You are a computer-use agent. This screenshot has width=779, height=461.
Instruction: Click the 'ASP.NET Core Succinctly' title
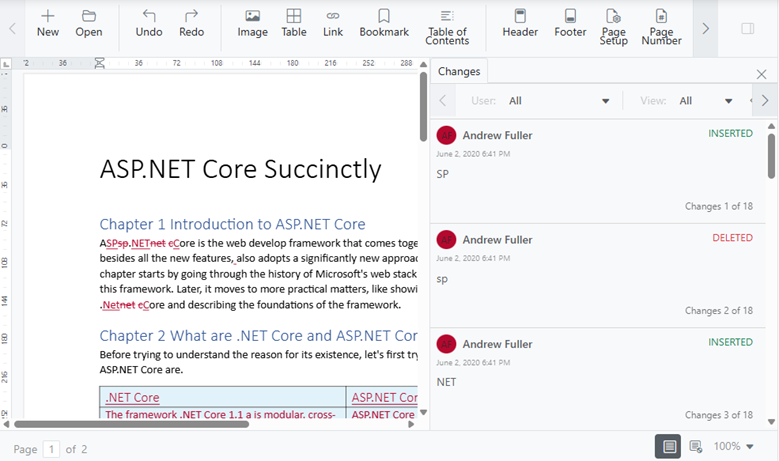(240, 169)
